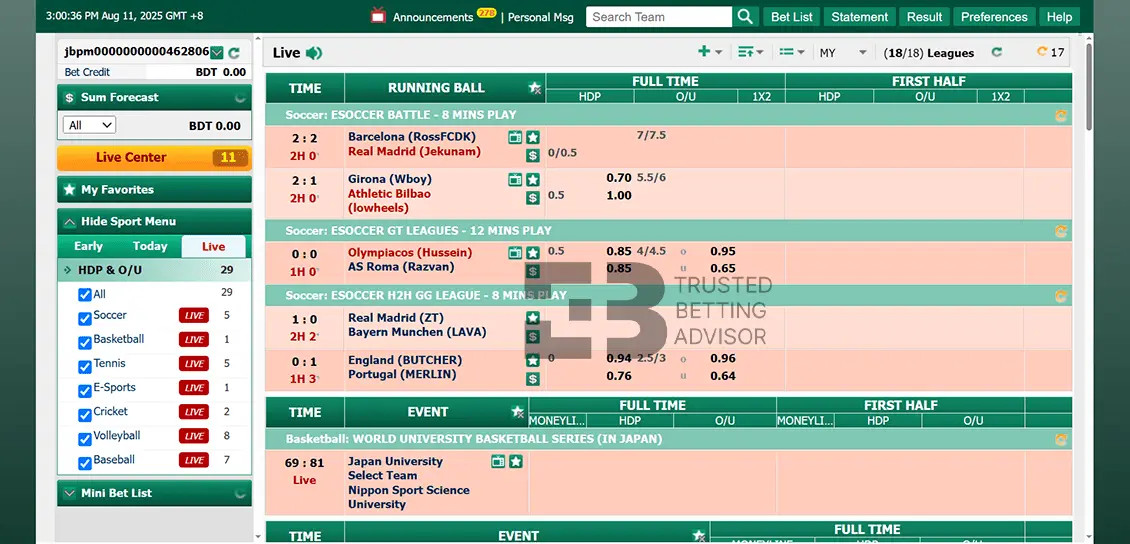Toggle the All sports checkbox

pos(85,295)
